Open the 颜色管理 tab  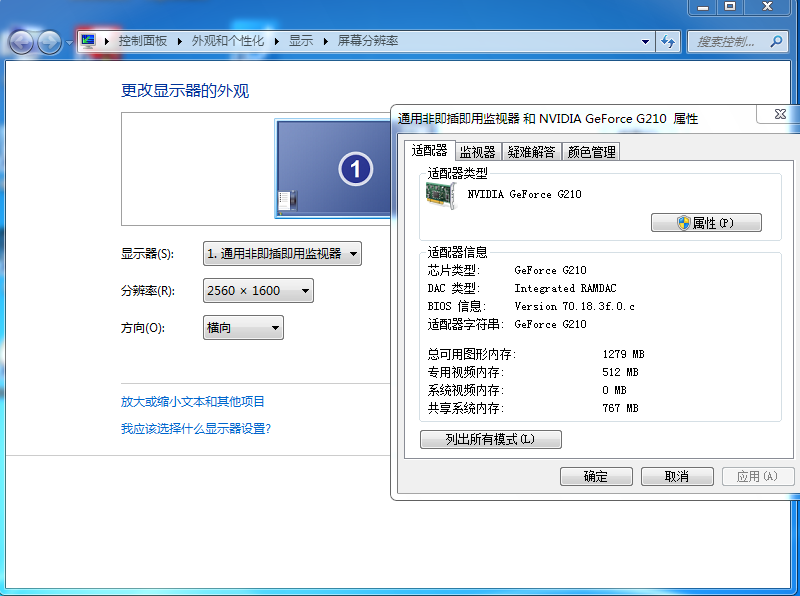coord(591,152)
